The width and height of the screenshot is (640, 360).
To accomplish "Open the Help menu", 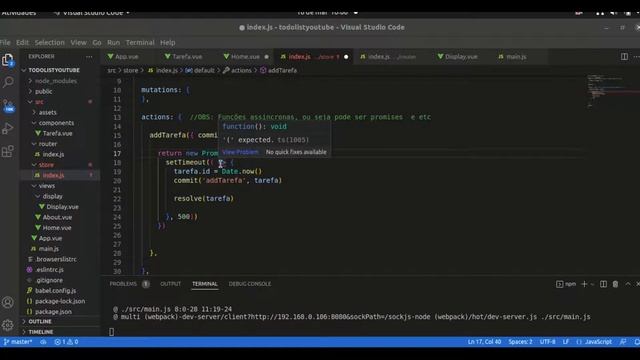I will (167, 42).
